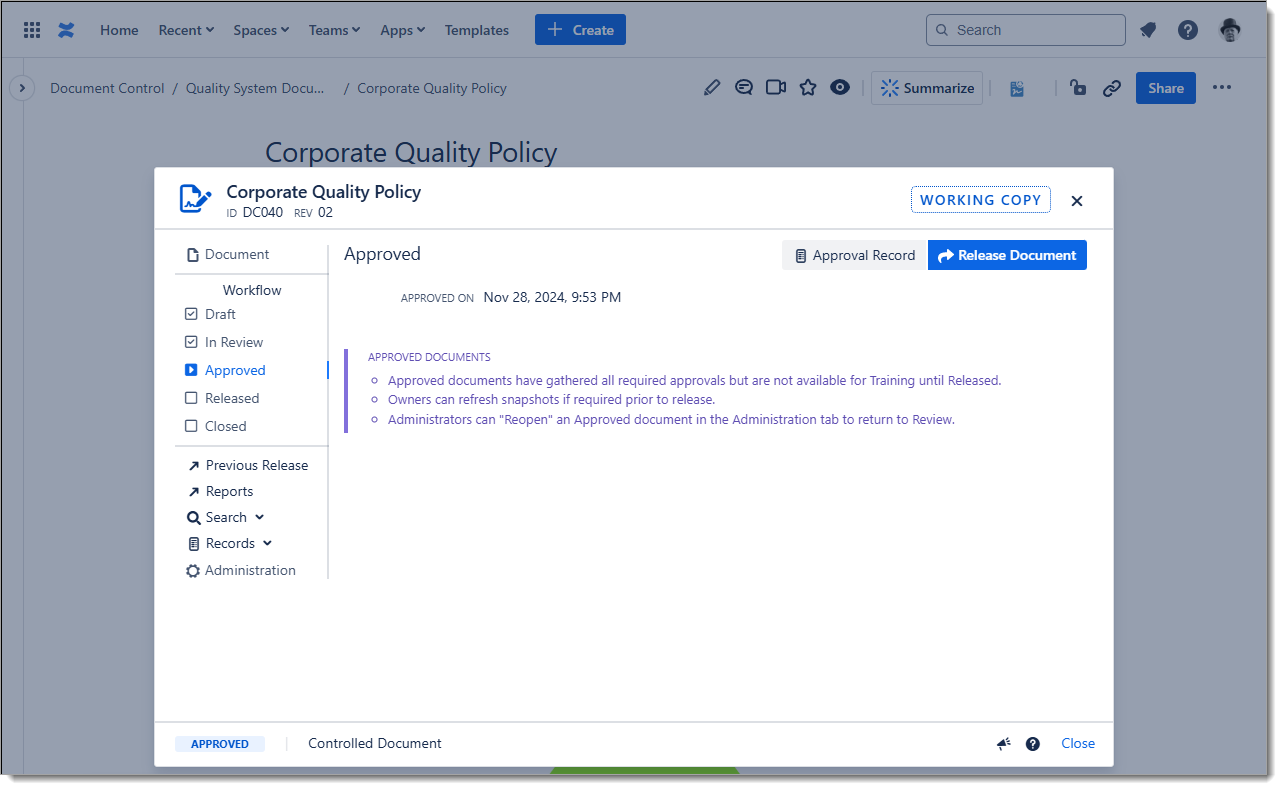
Task: Open the app switcher grid icon
Action: (x=32, y=30)
